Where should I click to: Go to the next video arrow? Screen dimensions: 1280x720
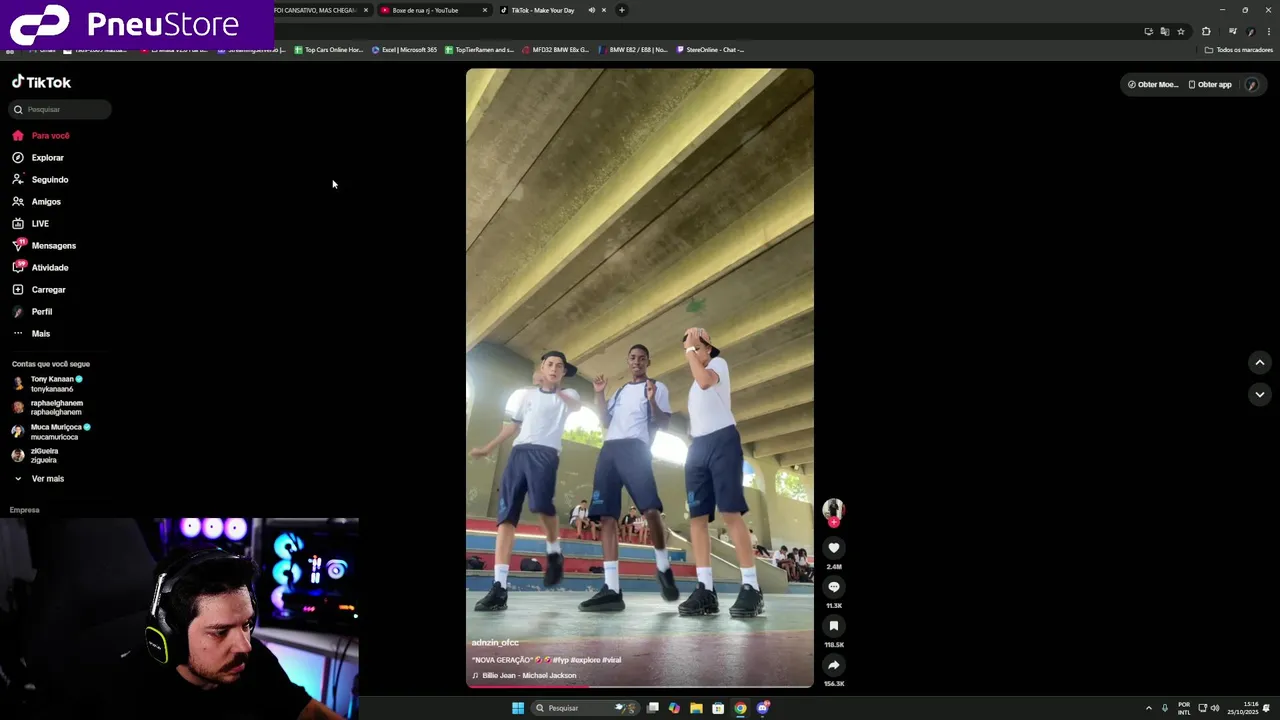point(1259,394)
